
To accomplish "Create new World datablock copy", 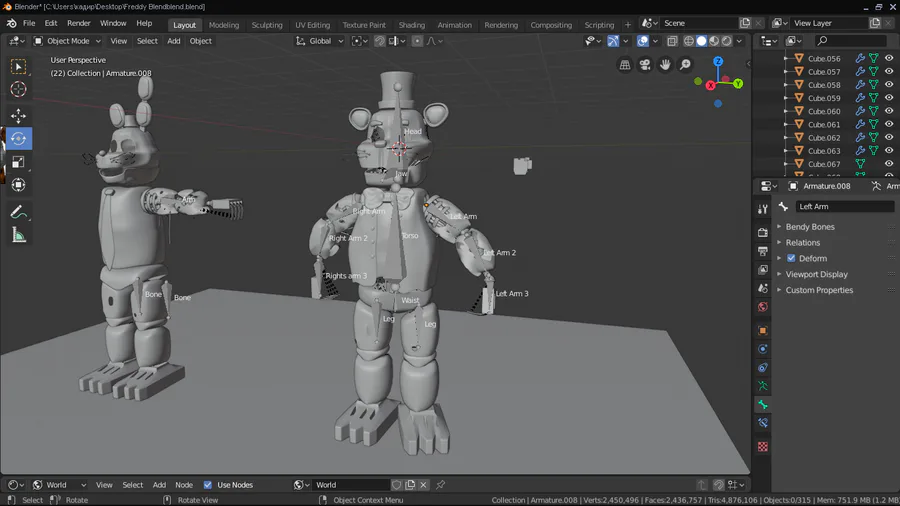I will click(410, 485).
